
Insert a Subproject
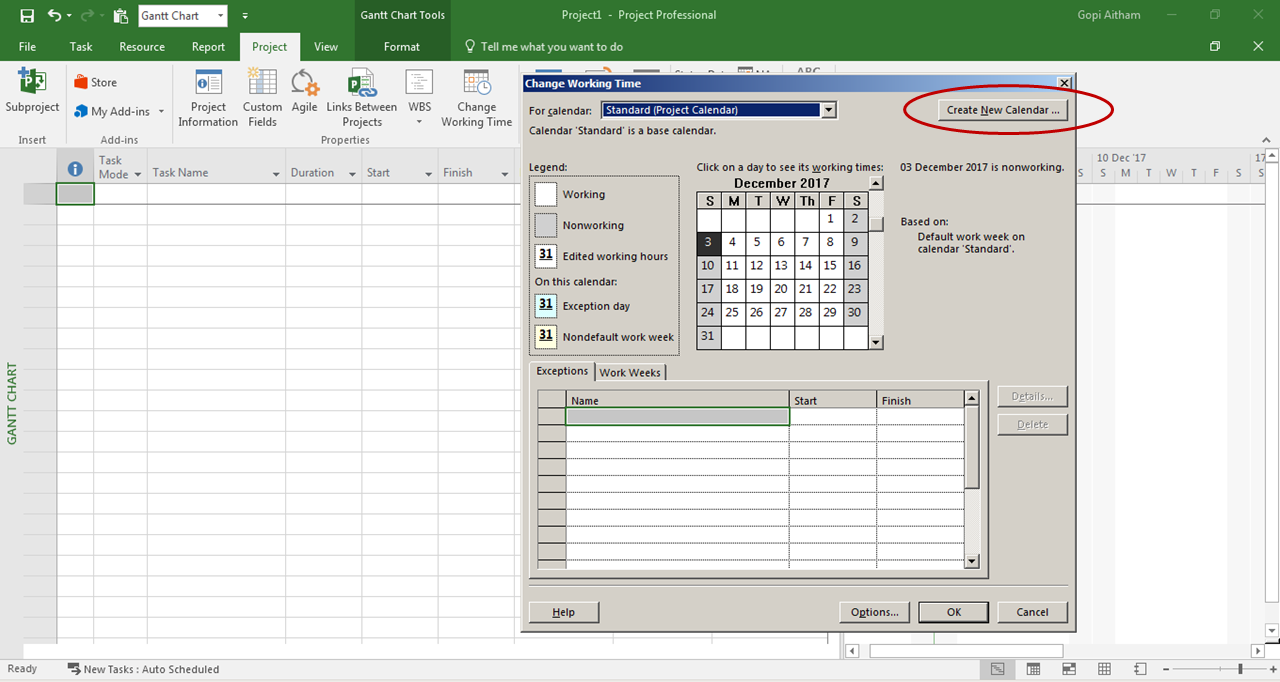pos(32,93)
